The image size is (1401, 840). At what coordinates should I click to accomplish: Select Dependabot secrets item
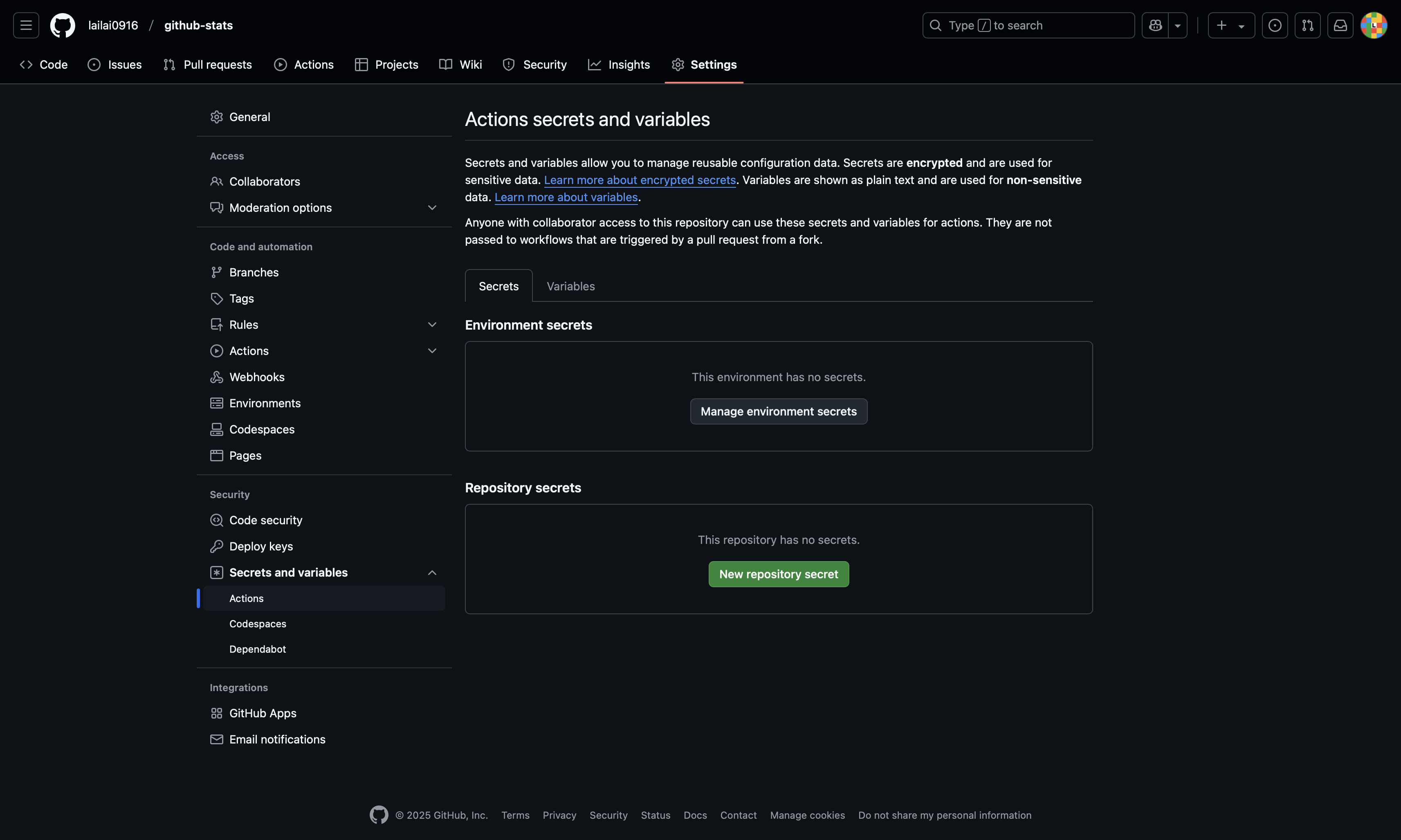pyautogui.click(x=324, y=649)
